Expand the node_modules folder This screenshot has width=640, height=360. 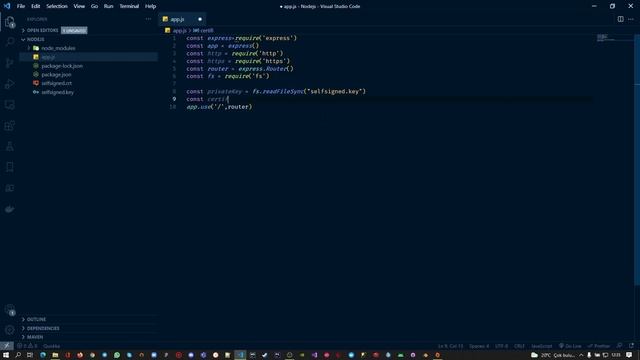click(58, 48)
